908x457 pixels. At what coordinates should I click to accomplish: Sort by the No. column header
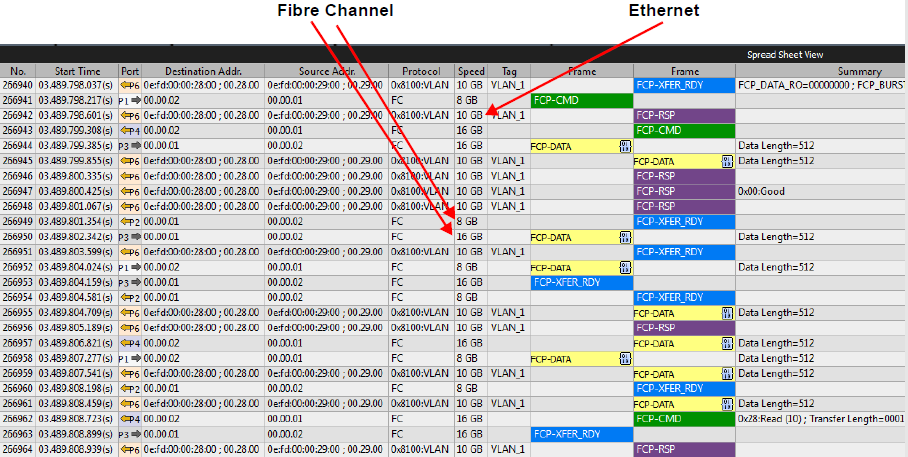(19, 71)
